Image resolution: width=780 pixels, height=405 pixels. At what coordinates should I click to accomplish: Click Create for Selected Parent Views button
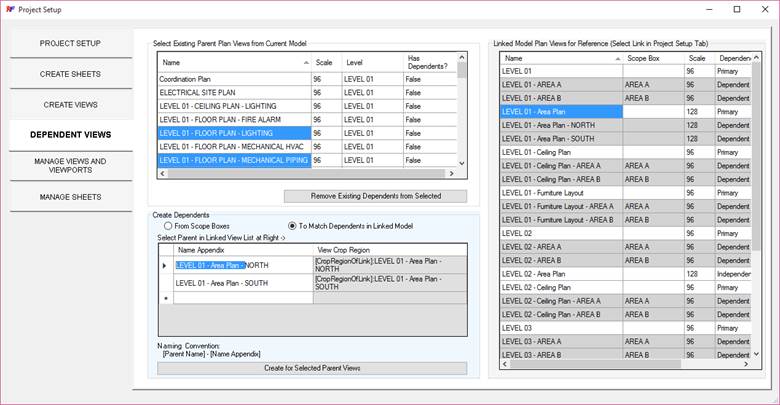click(x=312, y=368)
